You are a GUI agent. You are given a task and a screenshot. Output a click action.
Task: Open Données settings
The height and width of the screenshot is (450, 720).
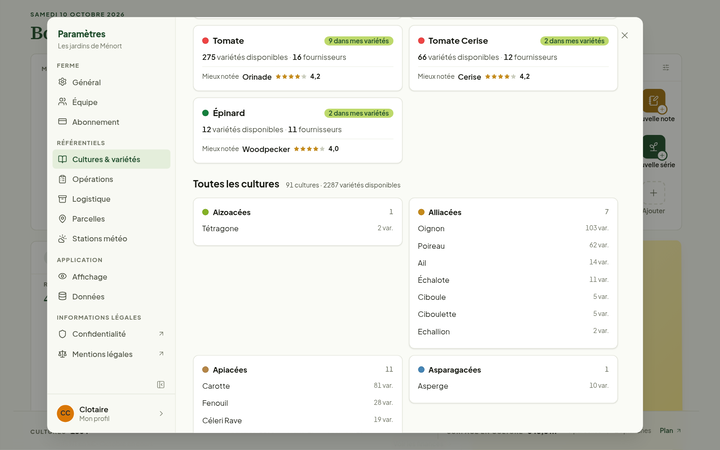111,296
